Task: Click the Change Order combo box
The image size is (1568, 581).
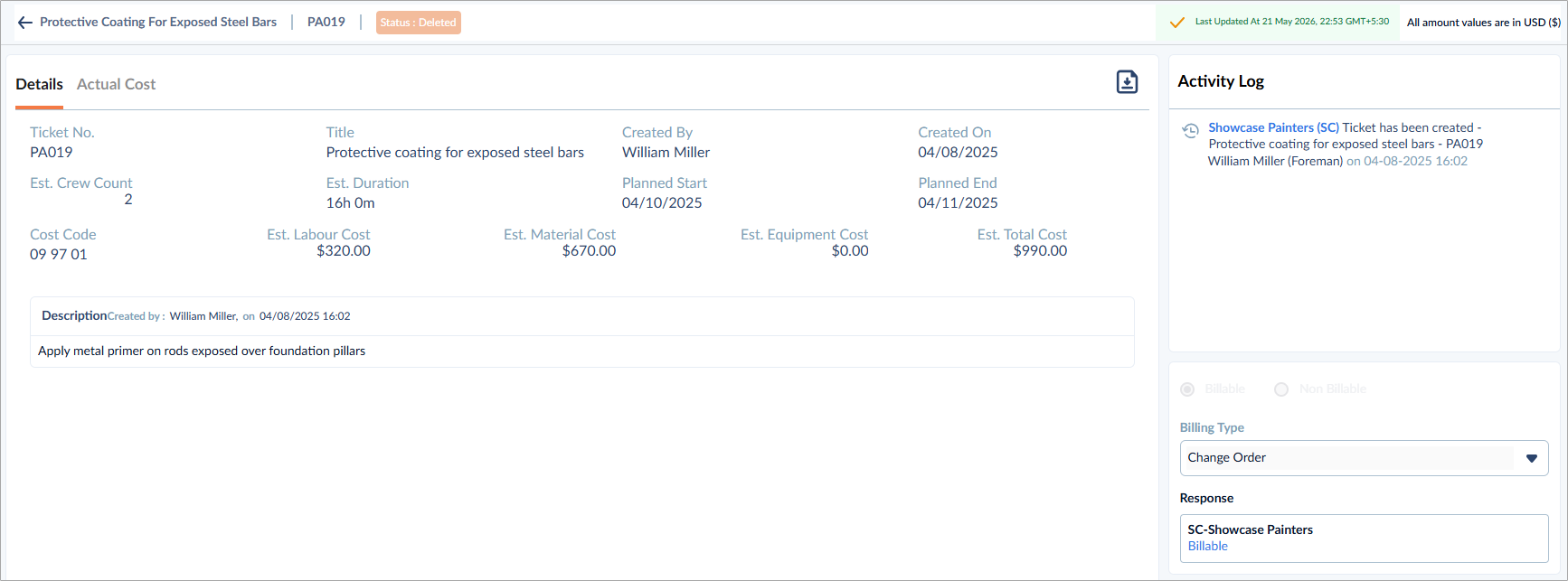Action: click(1364, 458)
